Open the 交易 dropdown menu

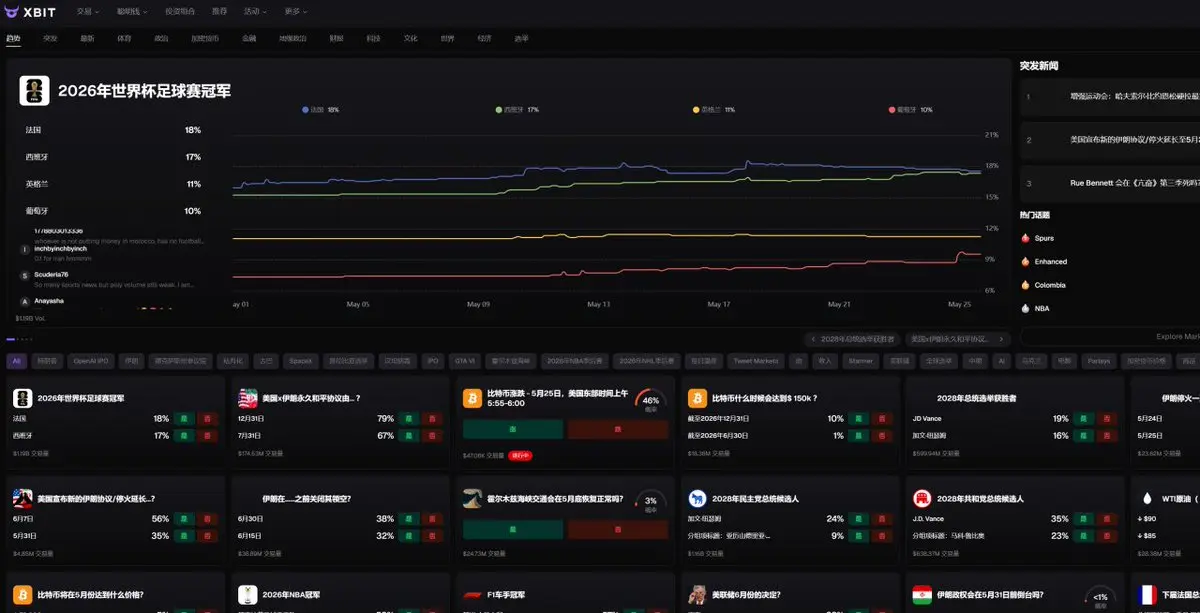[x=87, y=12]
